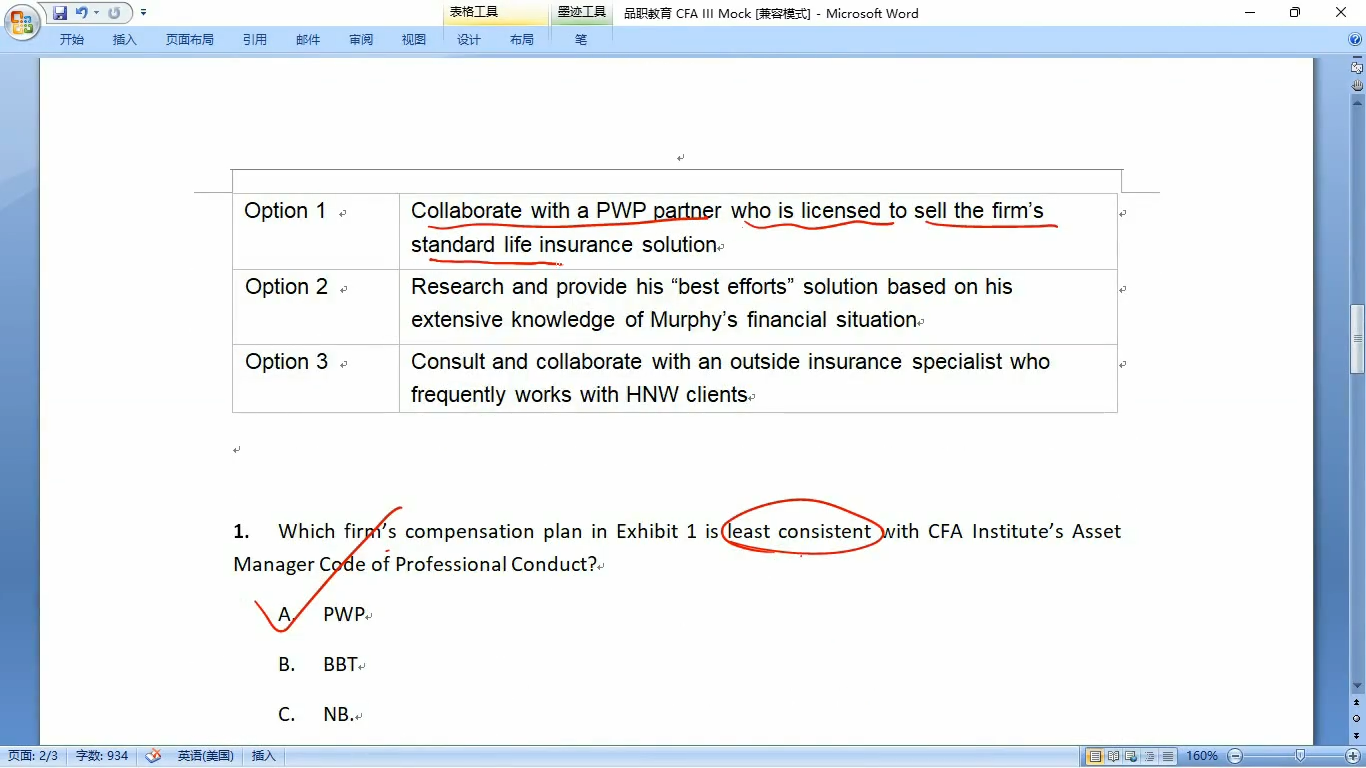1366x768 pixels.
Task: Open word count 字数: 934
Action: [x=102, y=756]
